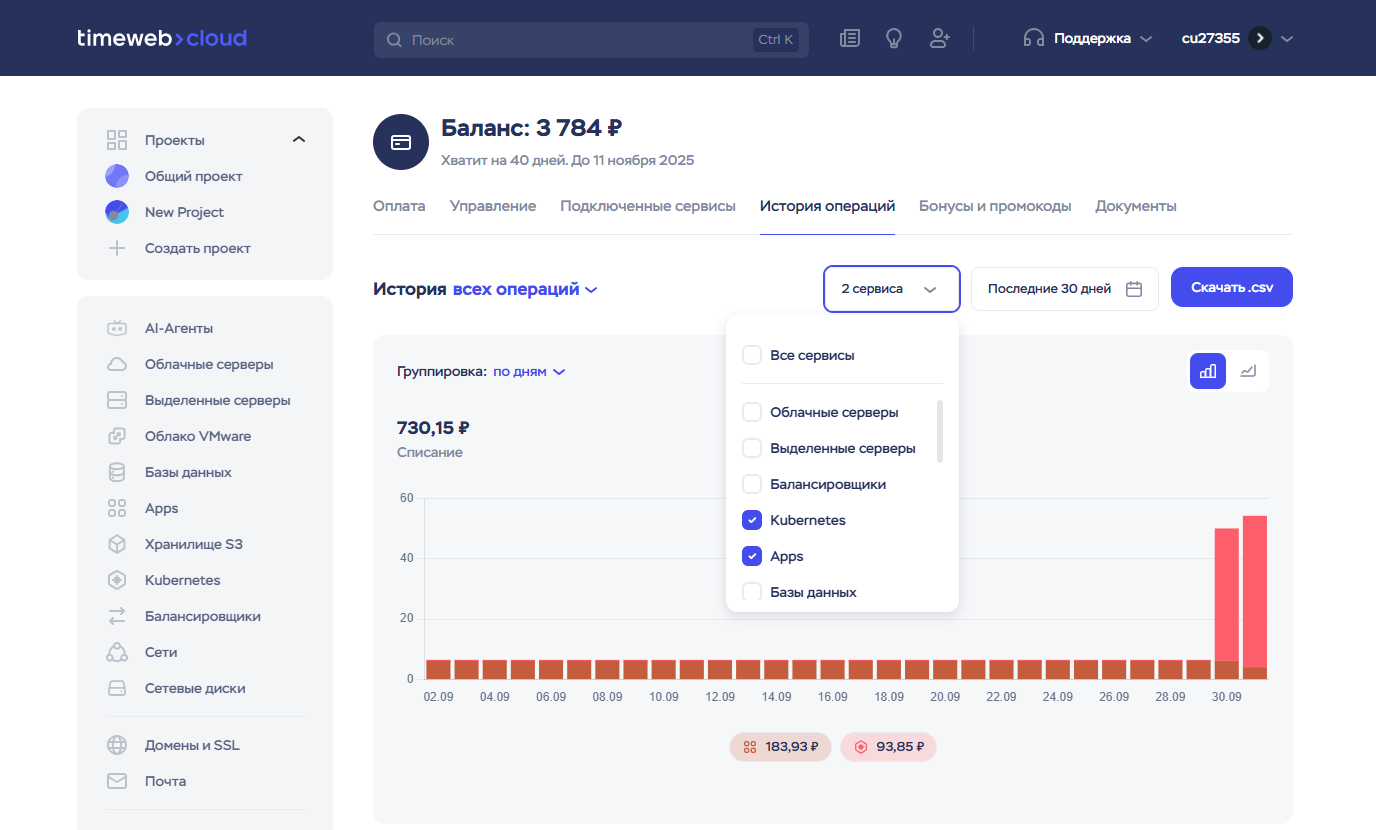Uncheck the Apps service checkbox

(752, 556)
